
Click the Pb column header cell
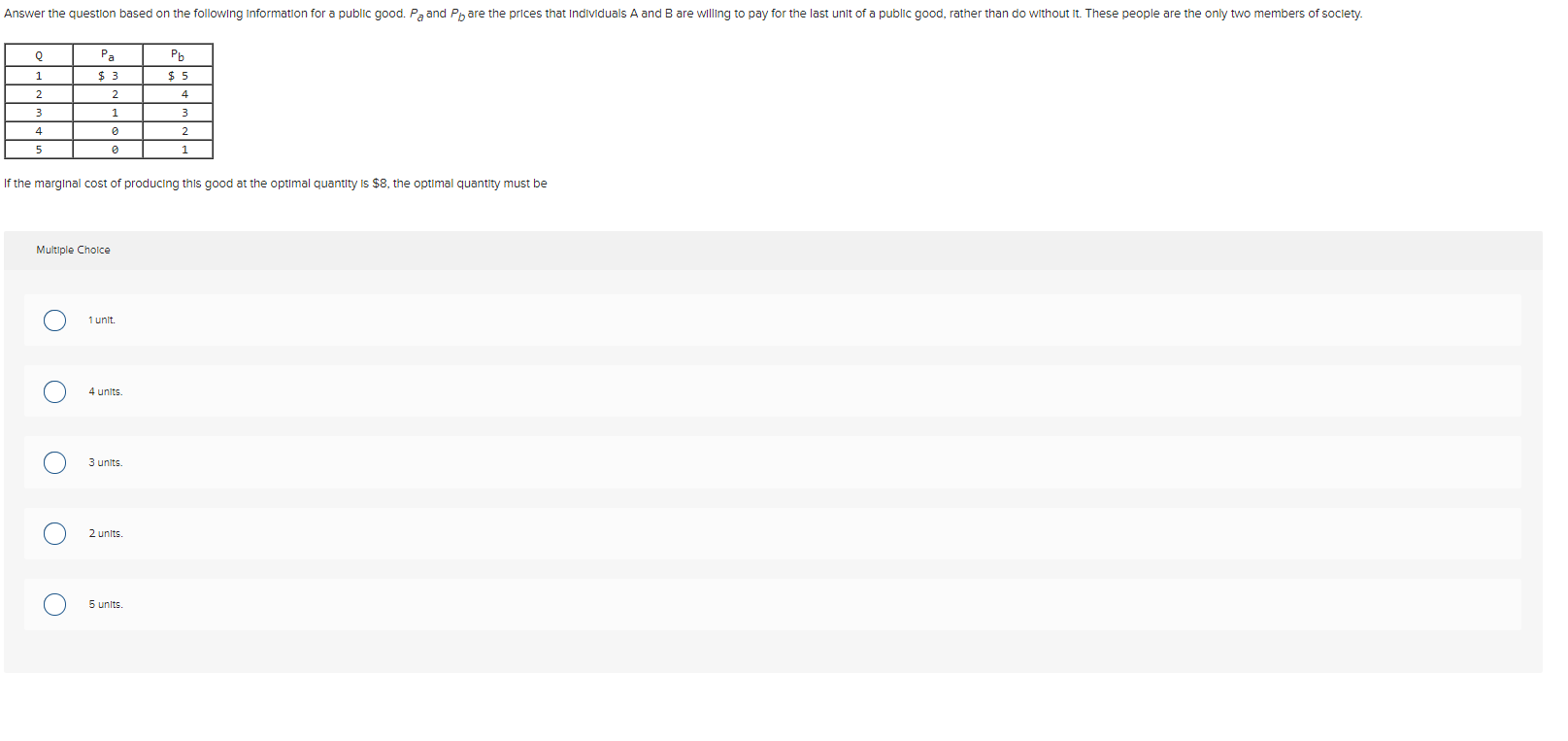tap(177, 56)
